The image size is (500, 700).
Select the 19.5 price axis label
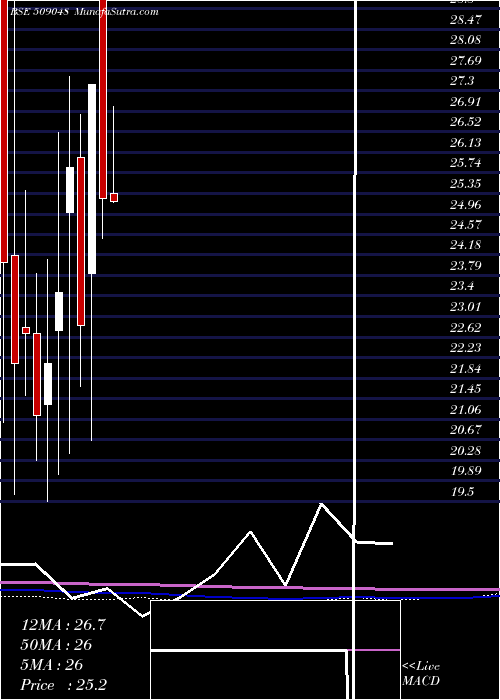click(462, 492)
